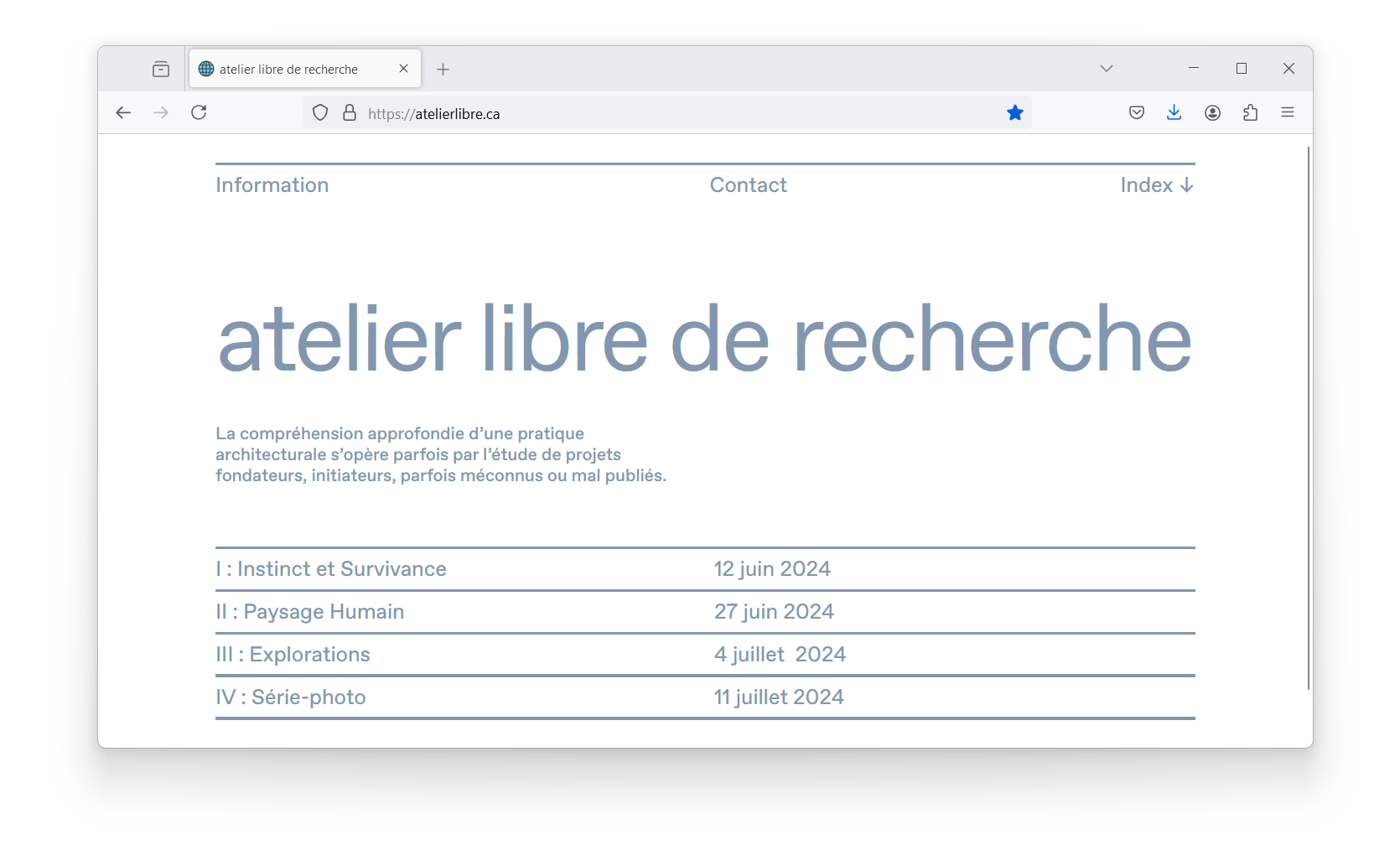Close the Firefox window
Screen dimensions: 1400x850
[1289, 68]
